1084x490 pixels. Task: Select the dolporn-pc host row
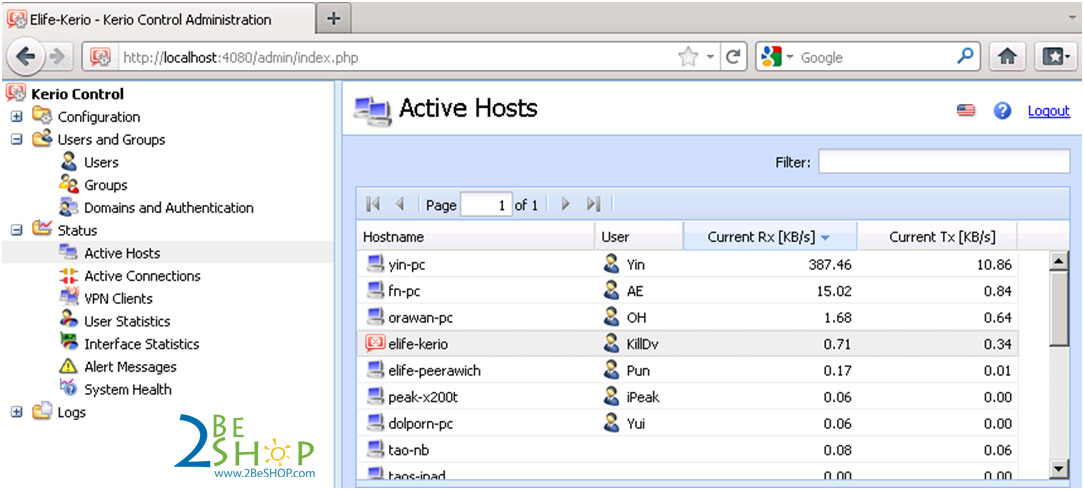point(687,423)
